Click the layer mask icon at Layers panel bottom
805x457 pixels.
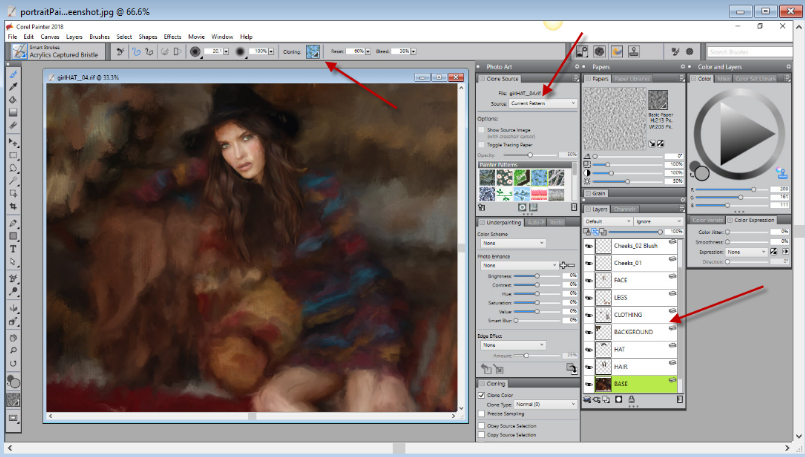619,399
